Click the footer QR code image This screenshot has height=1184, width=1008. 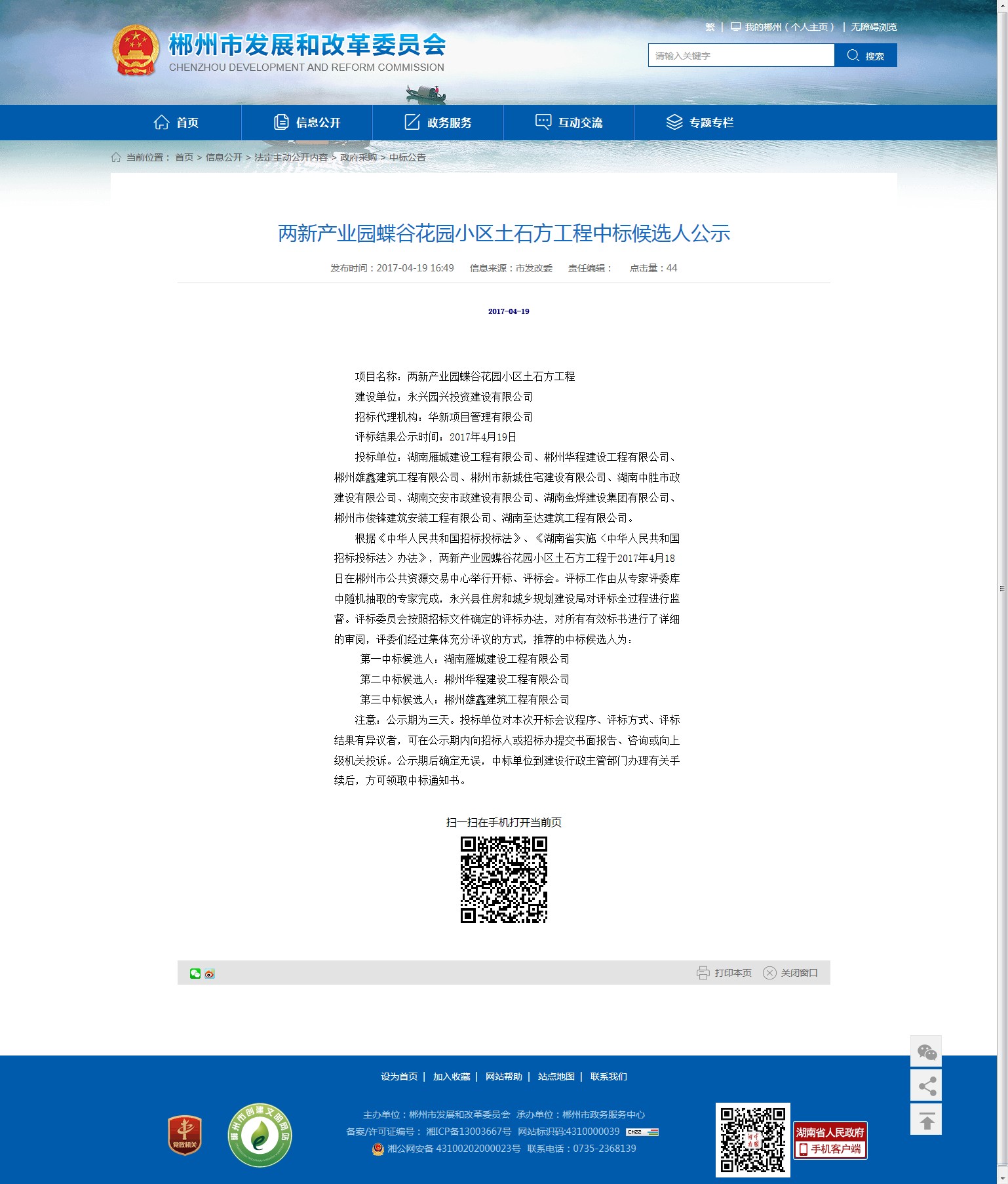tap(753, 1139)
